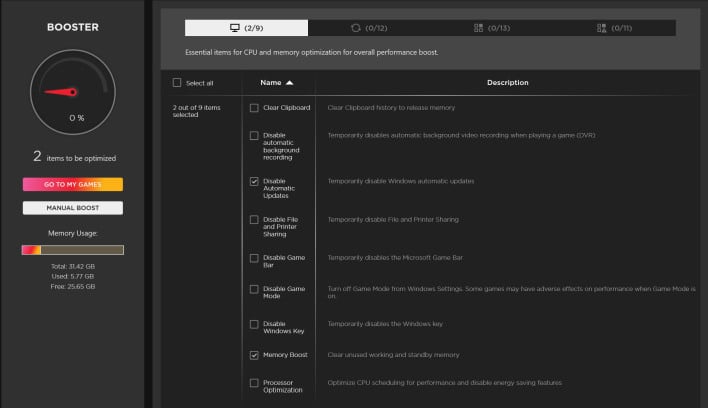Check Disable File and Printer Sharing
Viewport: 708px width, 408px height.
click(254, 219)
